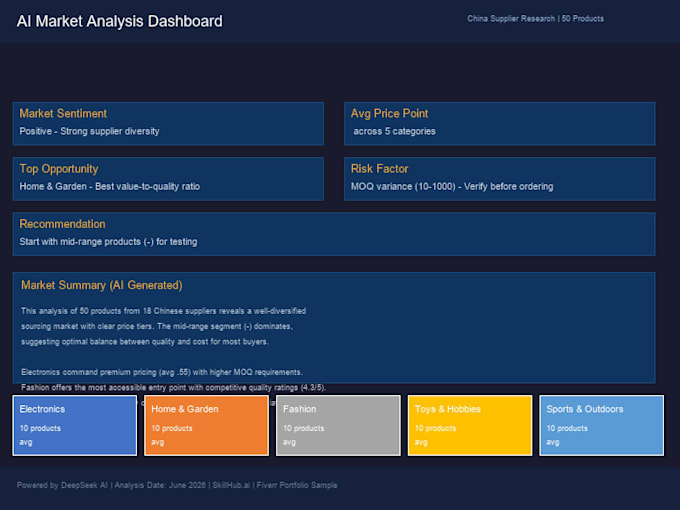Click 'Positive - Strong supplier diversity' text
This screenshot has height=510, width=680.
click(89, 131)
